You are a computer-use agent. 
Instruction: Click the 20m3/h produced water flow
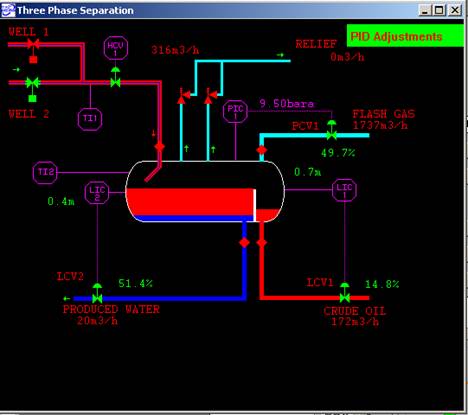(97, 320)
